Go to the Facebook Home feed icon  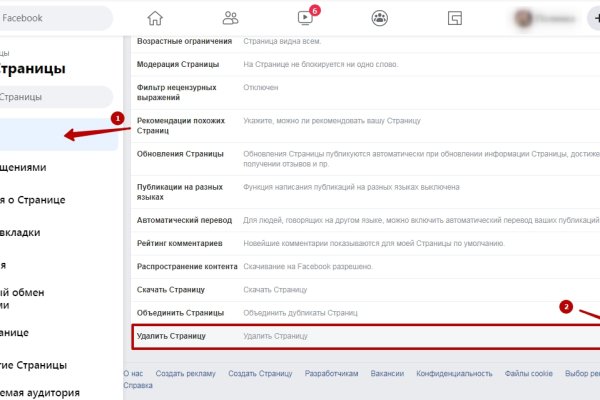(154, 17)
